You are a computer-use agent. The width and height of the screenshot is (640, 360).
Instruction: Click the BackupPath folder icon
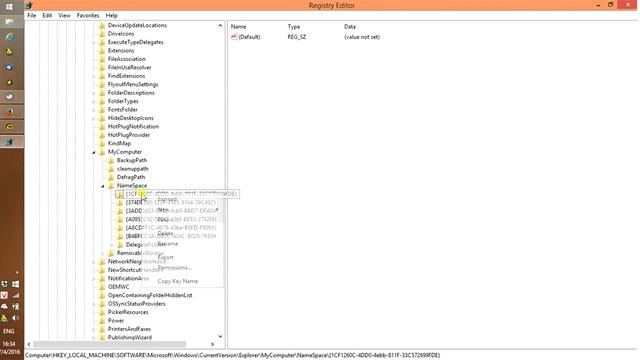pos(111,160)
